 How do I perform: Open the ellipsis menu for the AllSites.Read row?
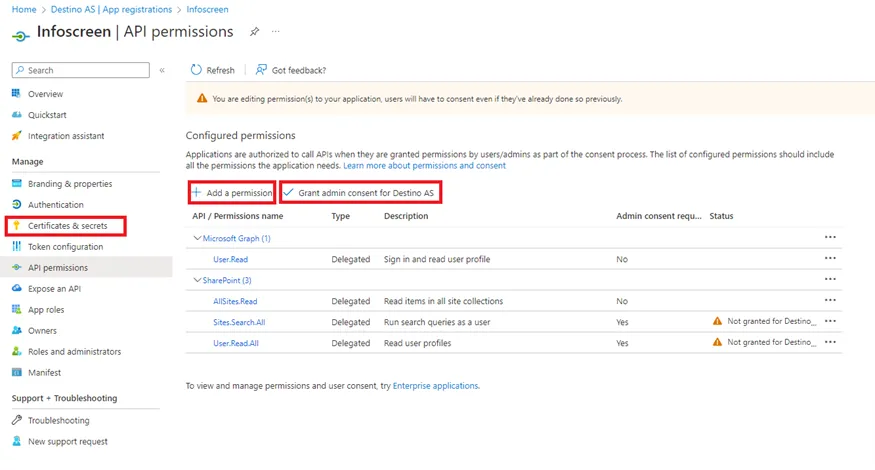coord(830,300)
